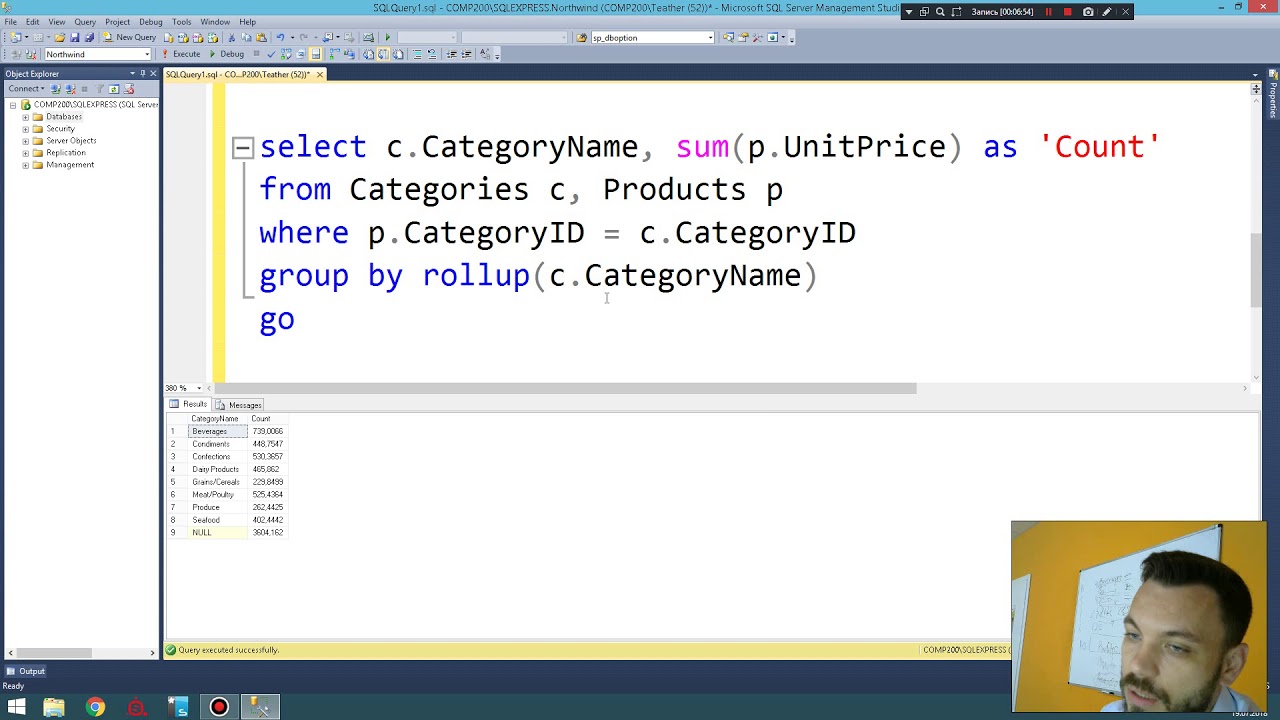Click the Undo arrow icon
Viewport: 1280px width, 720px height.
[x=280, y=37]
